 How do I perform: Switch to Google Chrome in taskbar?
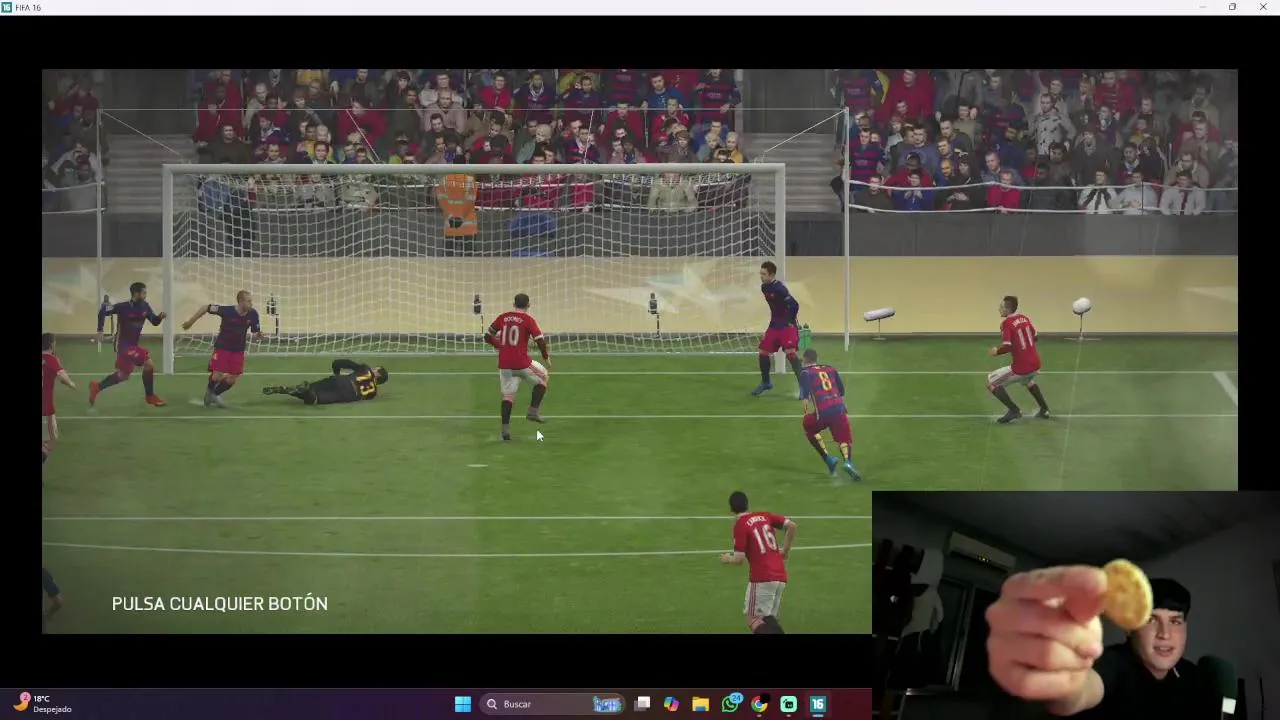coord(759,704)
